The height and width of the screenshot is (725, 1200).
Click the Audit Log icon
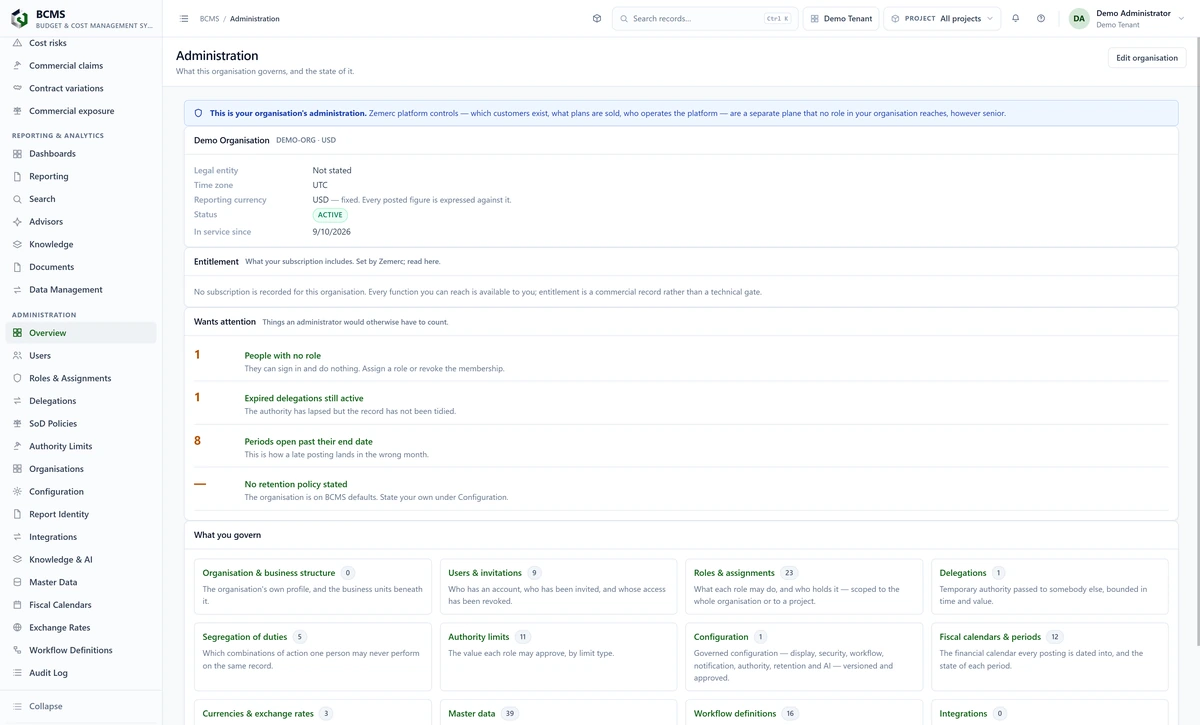[x=18, y=673]
